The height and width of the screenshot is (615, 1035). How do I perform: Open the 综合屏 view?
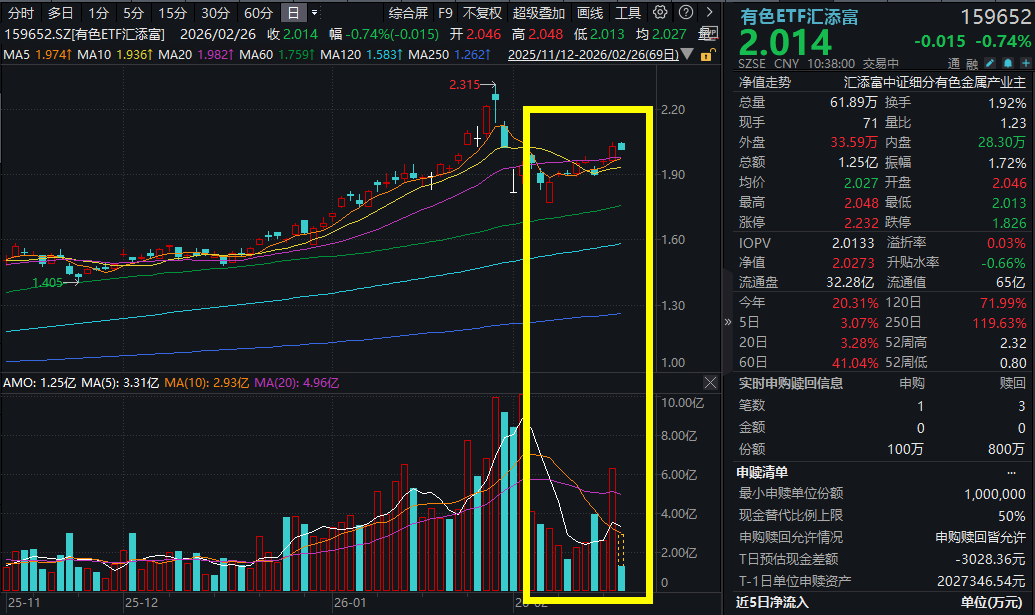point(408,13)
